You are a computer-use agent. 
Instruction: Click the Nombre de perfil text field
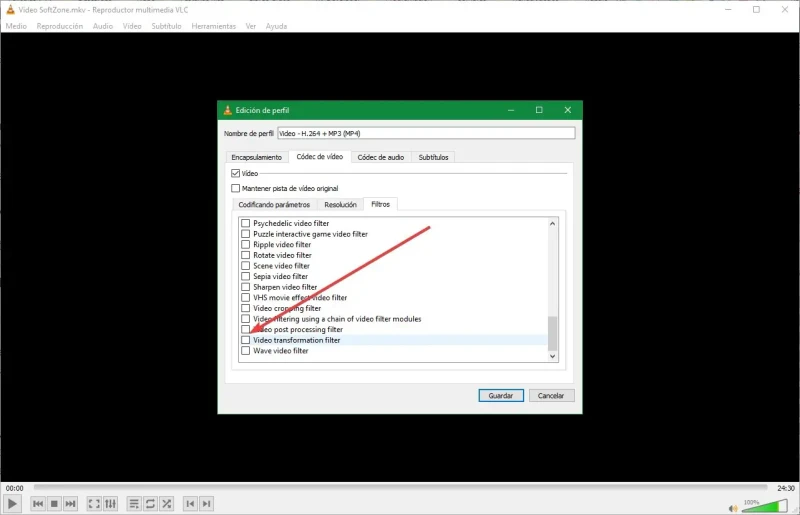[x=426, y=133]
